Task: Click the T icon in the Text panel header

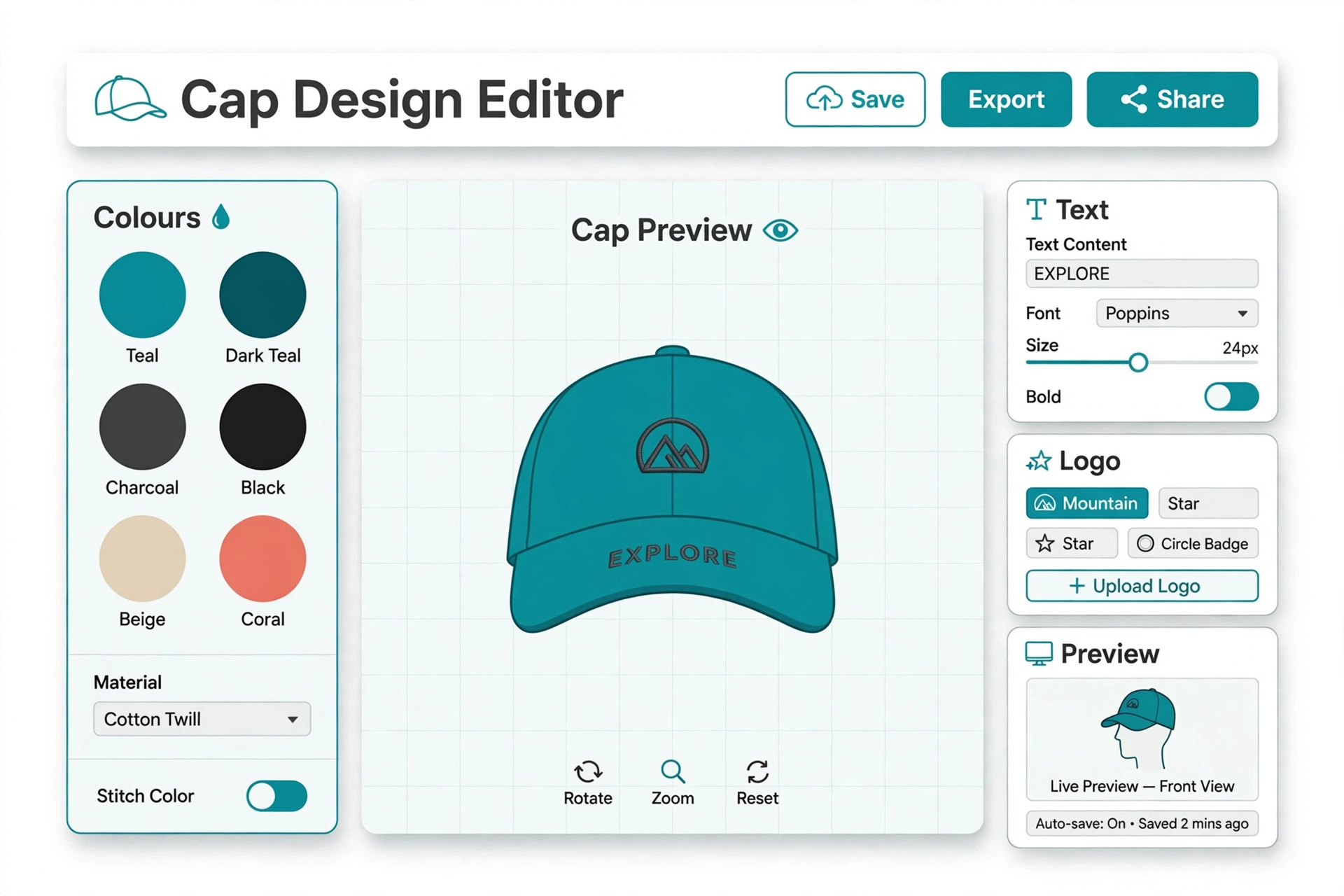Action: coord(1036,209)
